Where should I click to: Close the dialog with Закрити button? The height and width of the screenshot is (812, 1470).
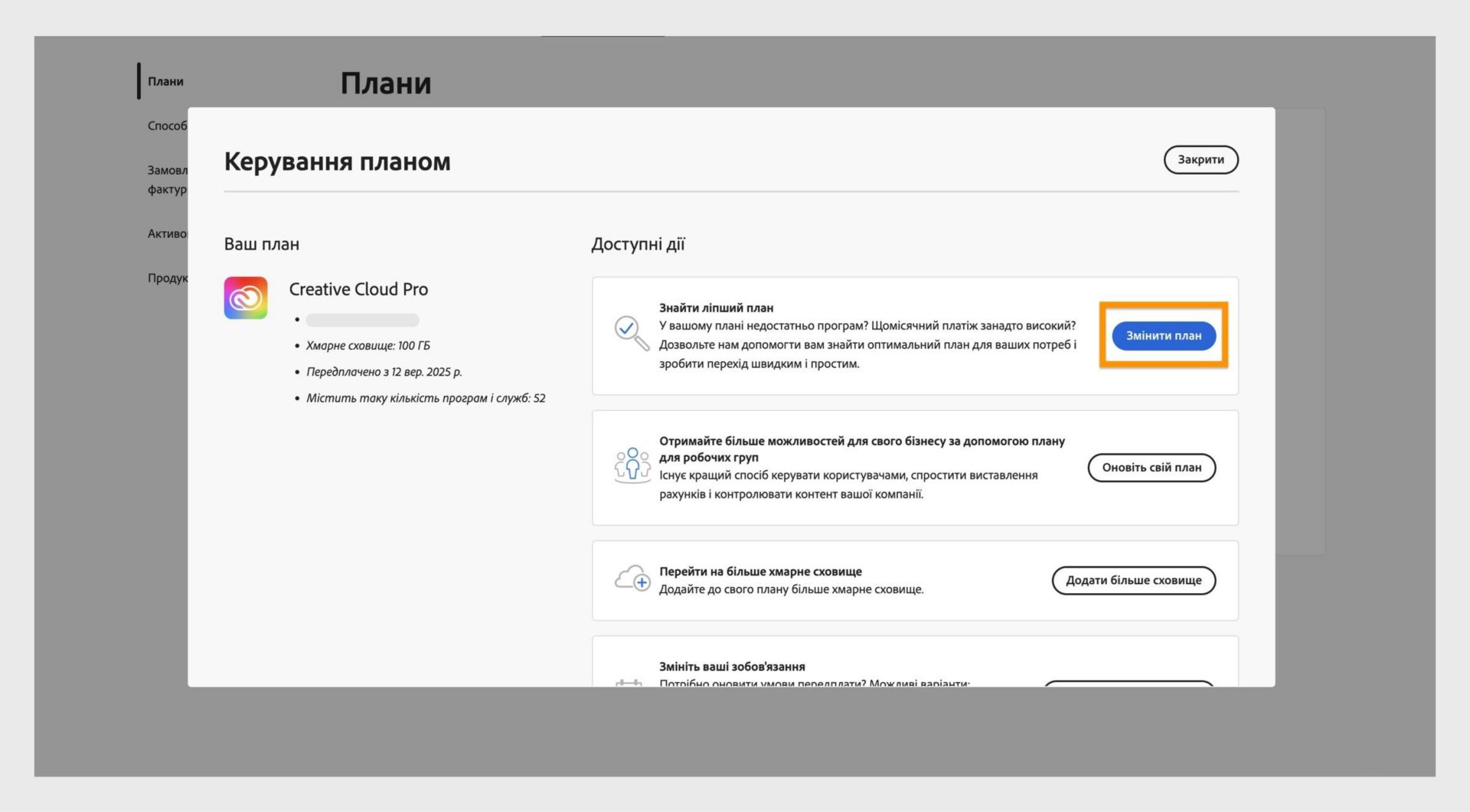tap(1200, 160)
